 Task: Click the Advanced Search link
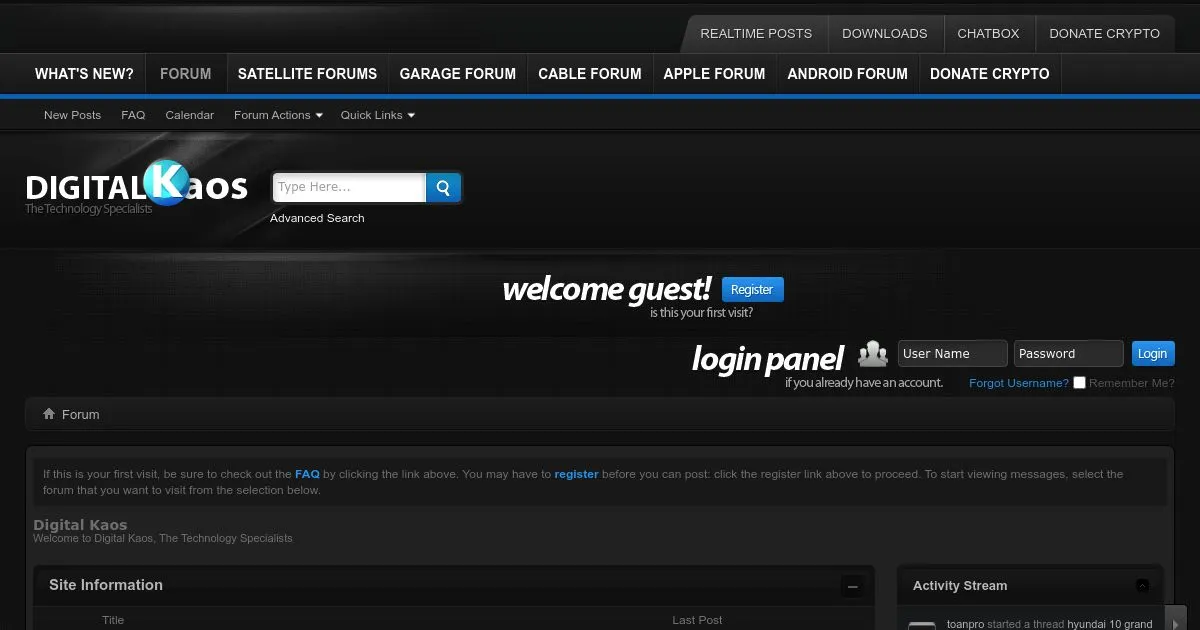[x=317, y=218]
